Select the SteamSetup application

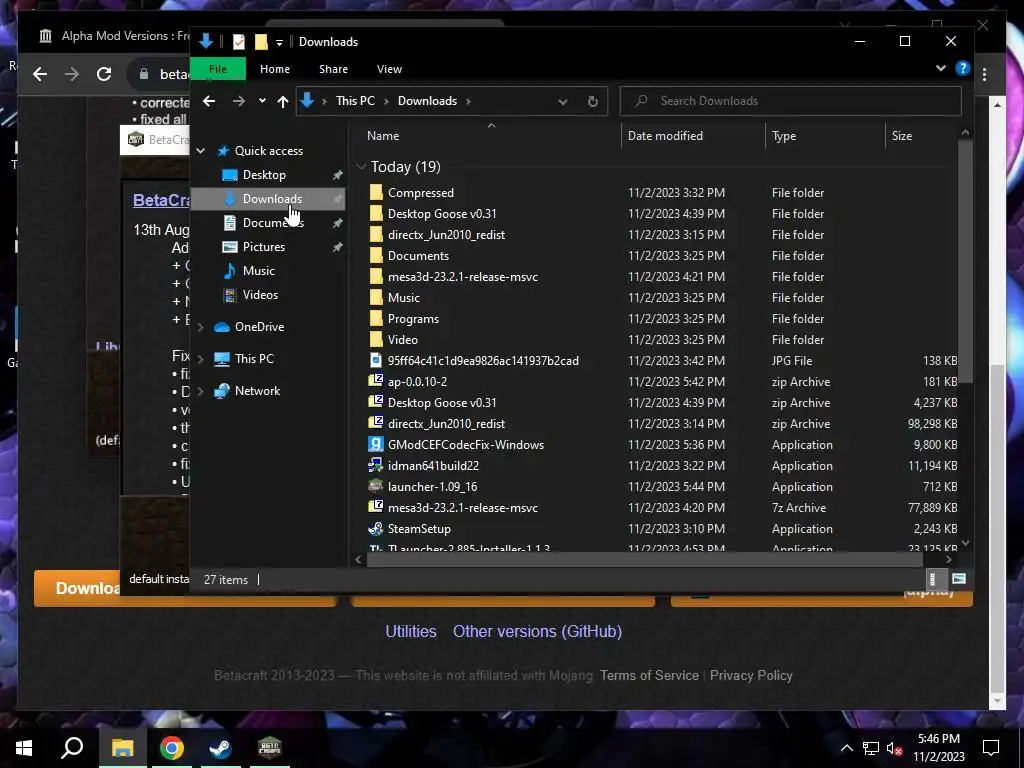419,529
